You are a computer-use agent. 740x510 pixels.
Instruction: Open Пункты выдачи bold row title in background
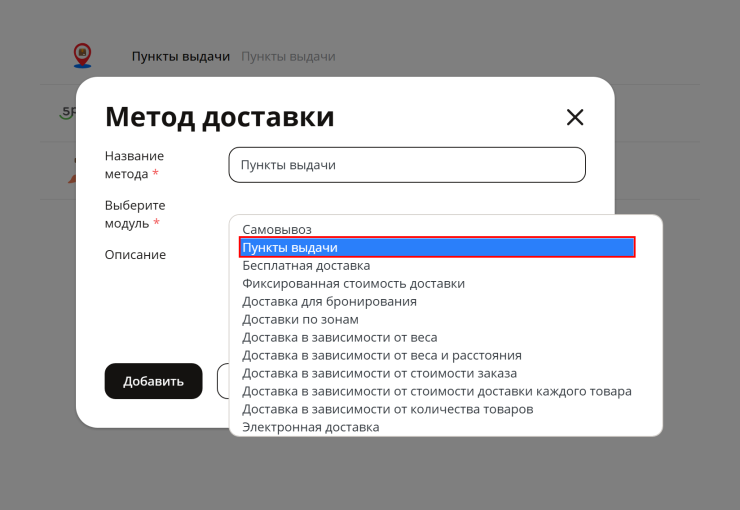point(181,56)
